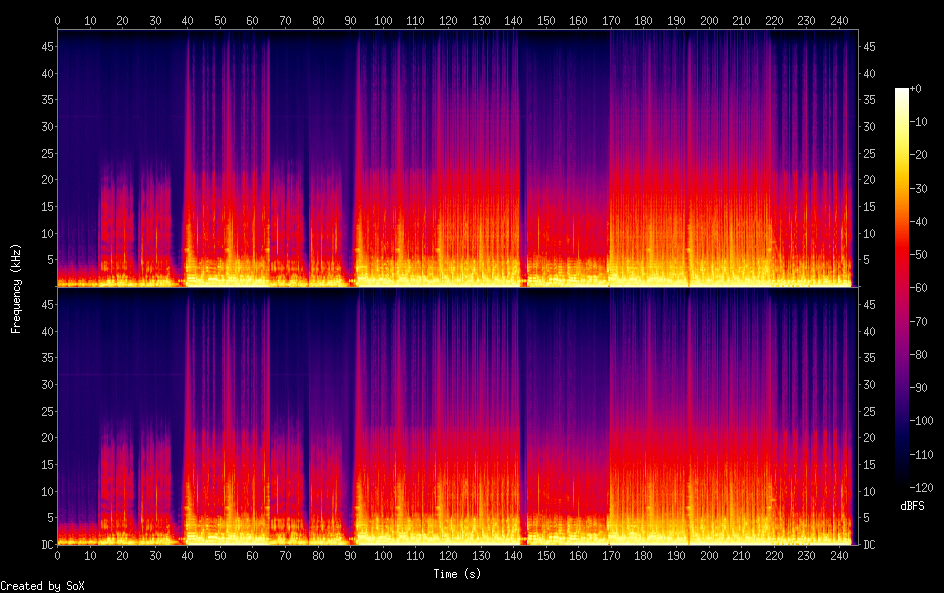This screenshot has width=944, height=593.
Task: Select the "-120" colorbar scale label
Action: 921,488
